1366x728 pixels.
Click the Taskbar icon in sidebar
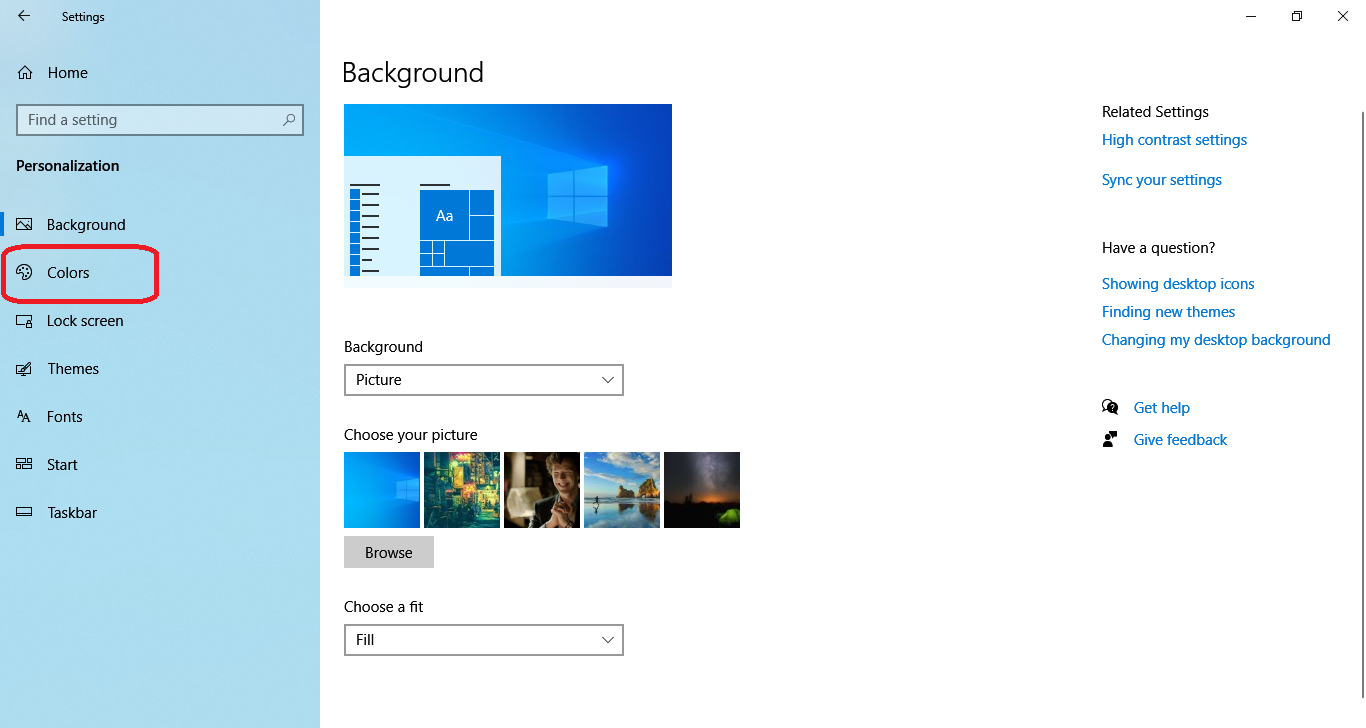click(x=25, y=513)
